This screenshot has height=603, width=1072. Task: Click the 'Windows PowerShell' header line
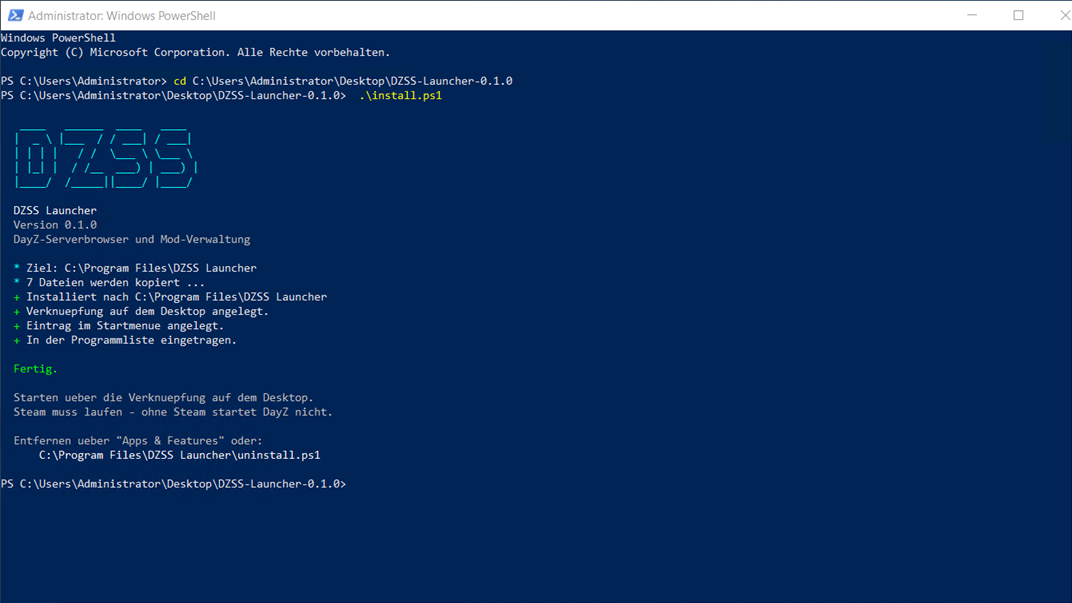coord(58,38)
